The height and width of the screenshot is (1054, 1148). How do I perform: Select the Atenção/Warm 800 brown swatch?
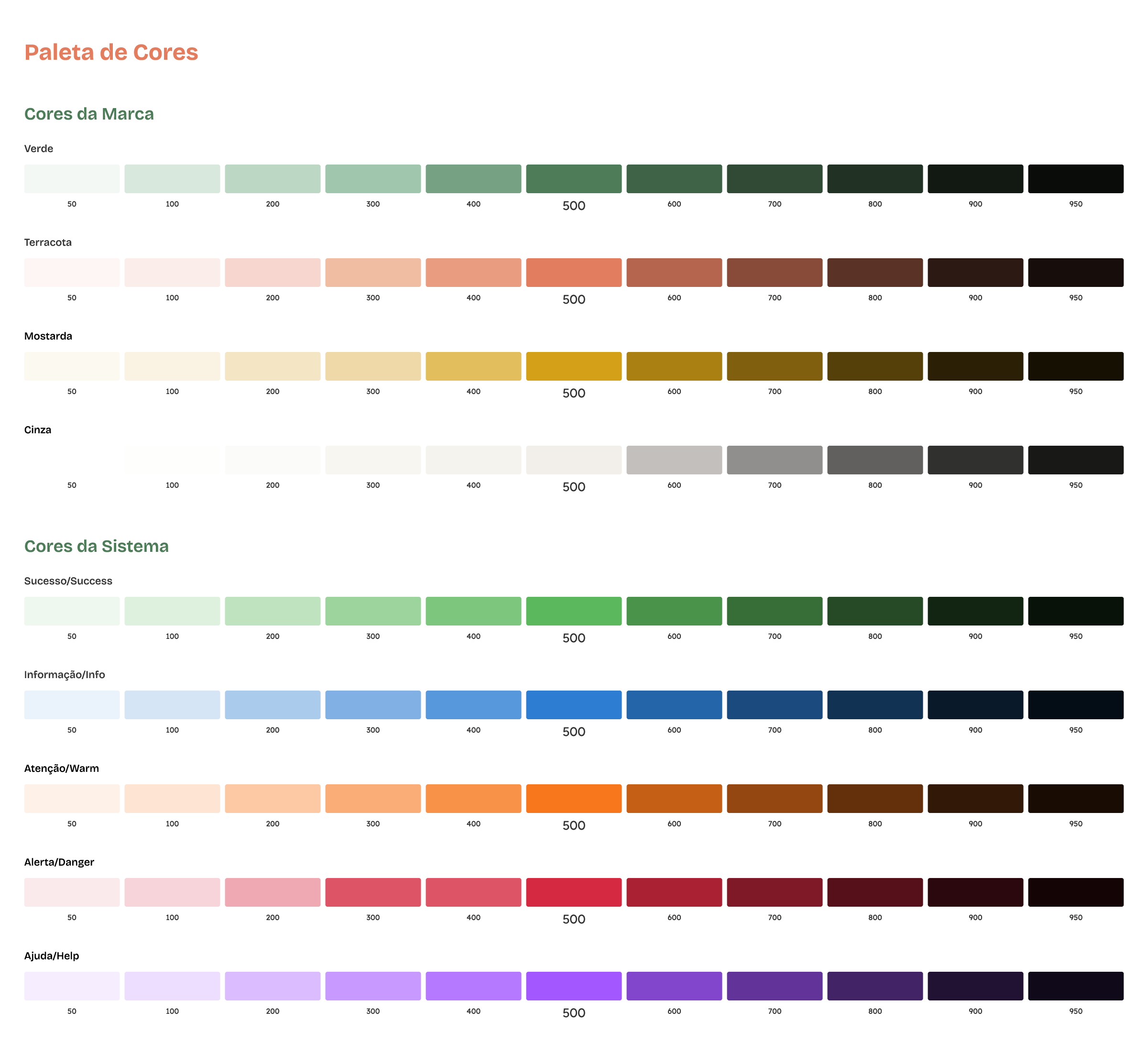[874, 798]
